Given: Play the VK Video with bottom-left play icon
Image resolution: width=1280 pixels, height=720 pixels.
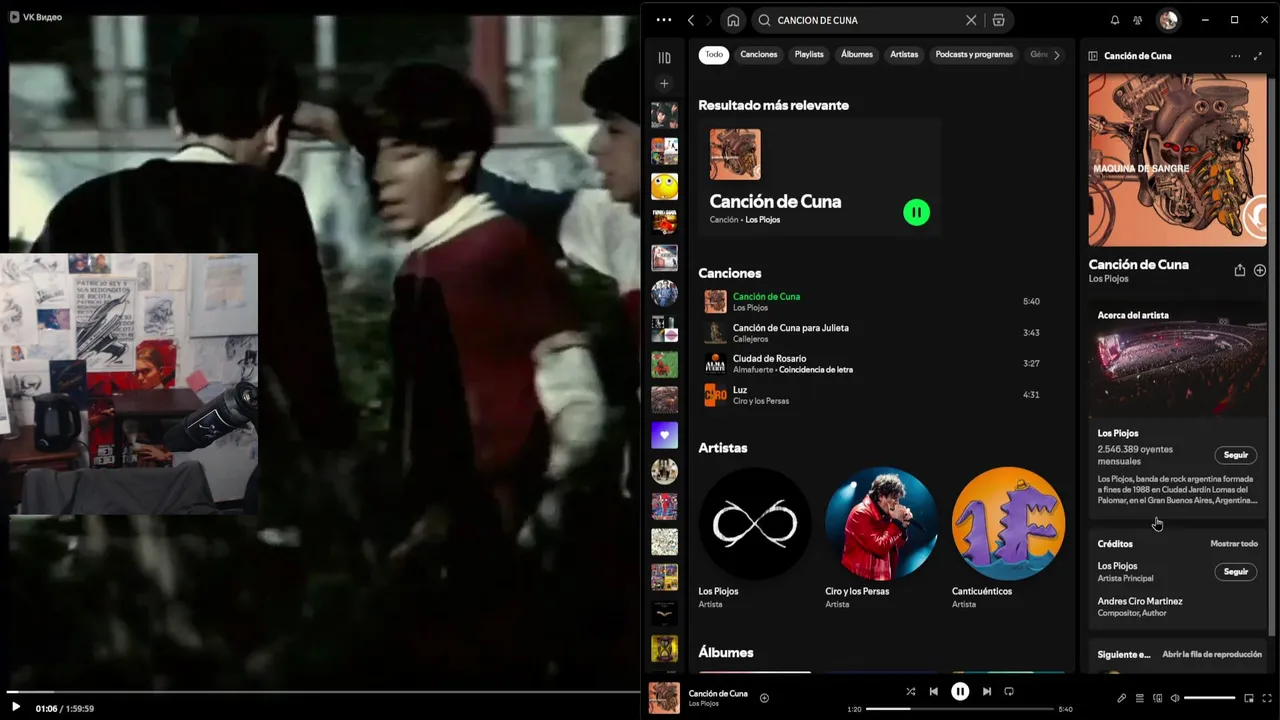Looking at the screenshot, I should [x=15, y=707].
